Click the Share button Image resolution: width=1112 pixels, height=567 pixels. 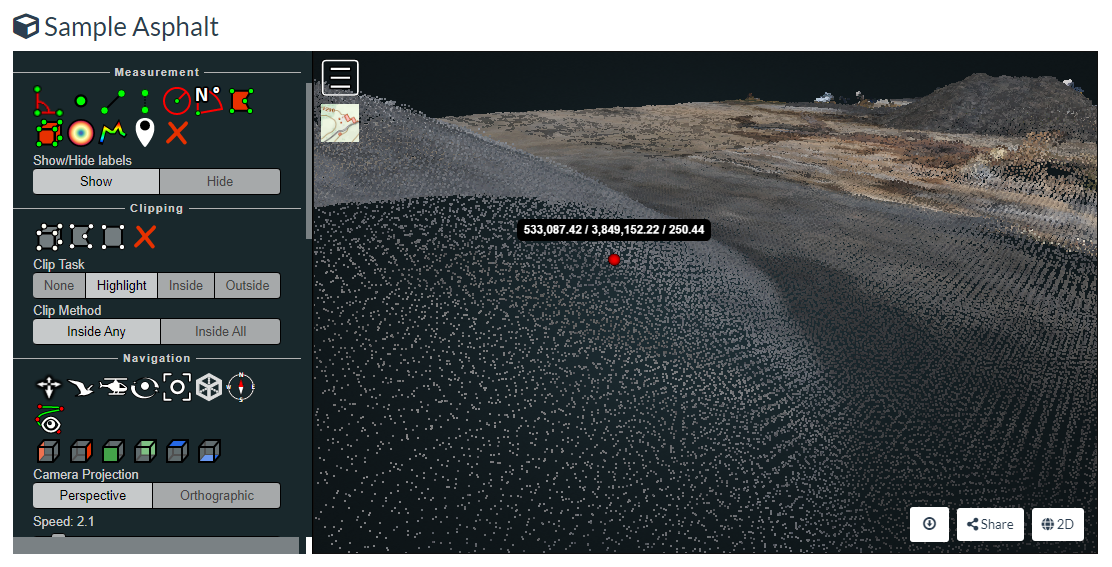pyautogui.click(x=990, y=524)
